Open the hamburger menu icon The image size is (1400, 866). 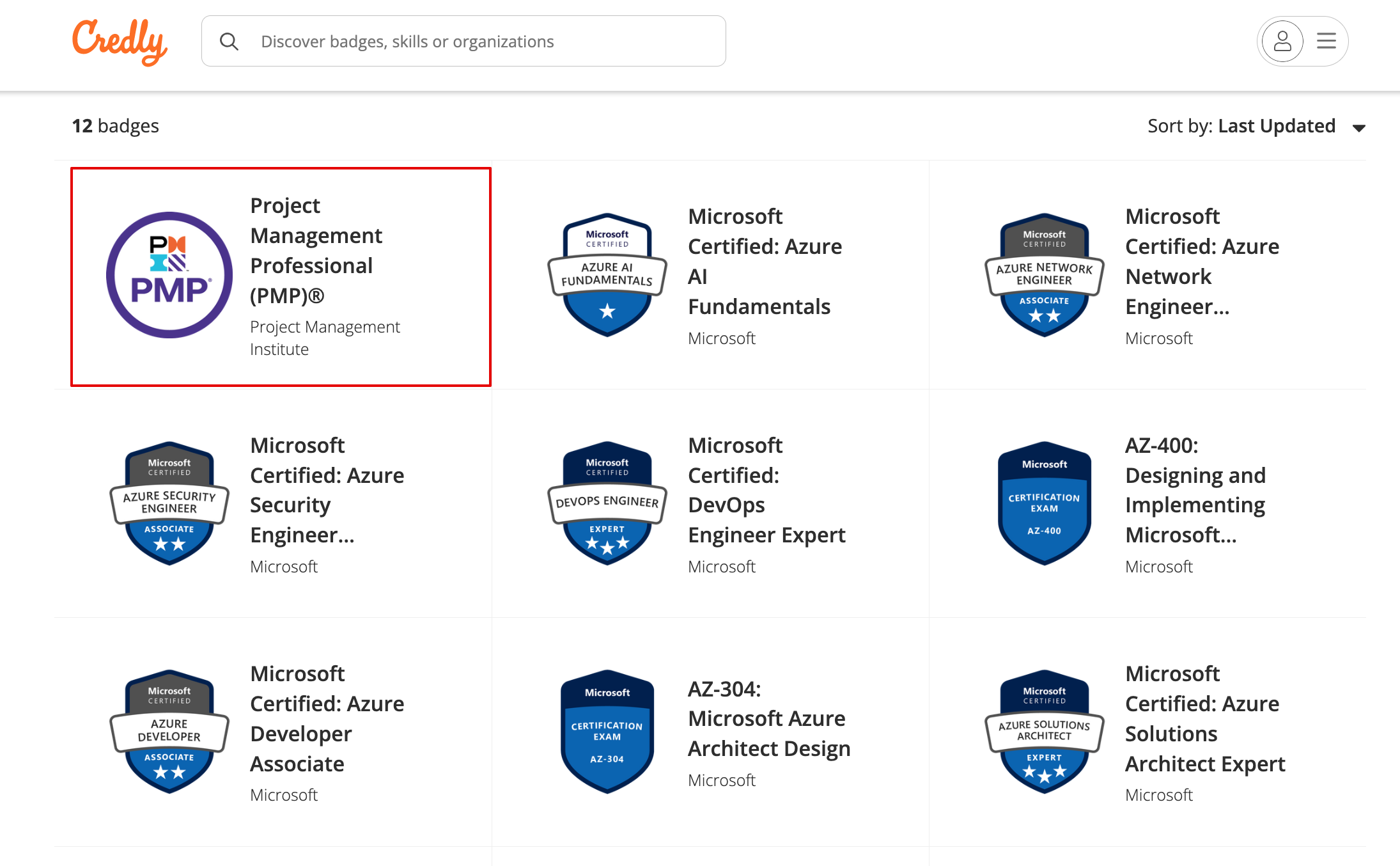click(x=1326, y=42)
